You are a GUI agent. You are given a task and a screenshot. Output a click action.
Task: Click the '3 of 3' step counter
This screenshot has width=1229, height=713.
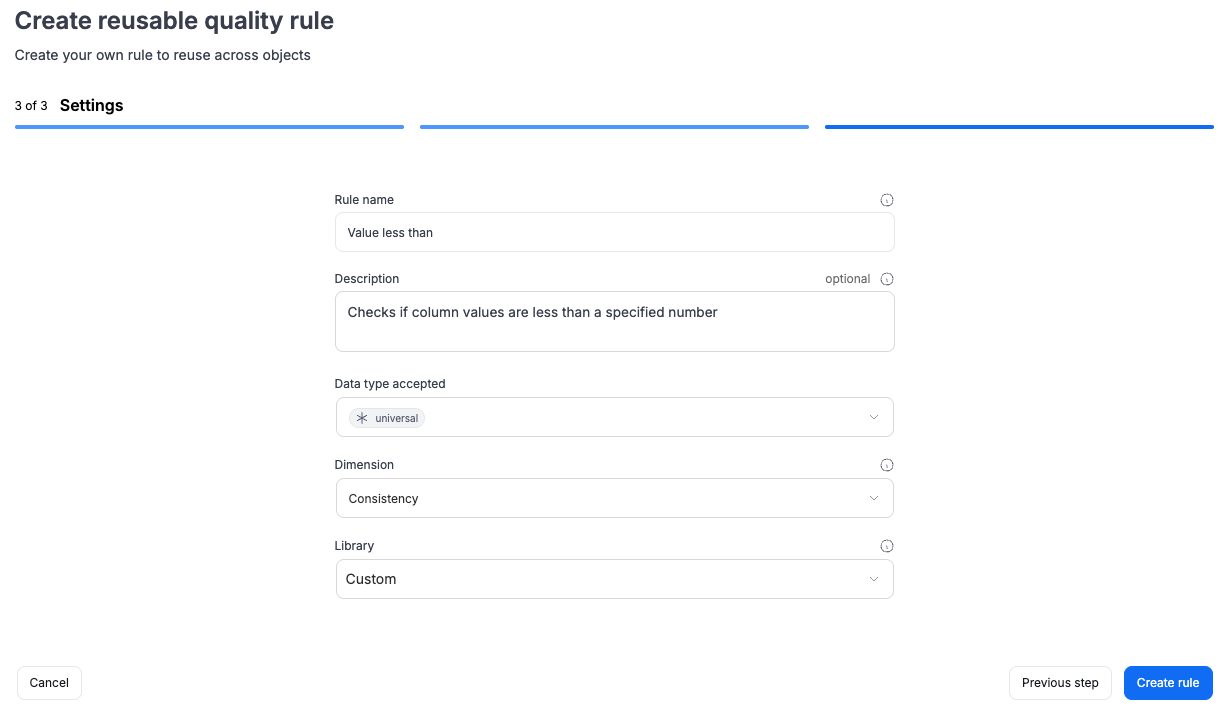[31, 106]
